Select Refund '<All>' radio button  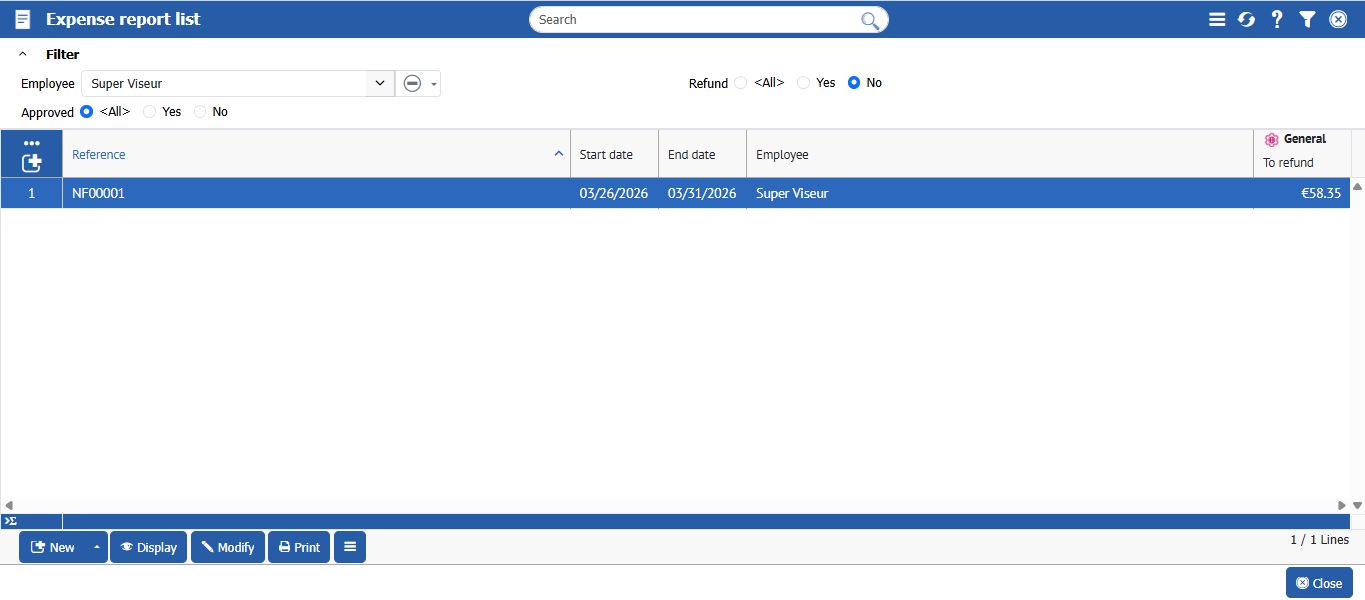point(740,83)
